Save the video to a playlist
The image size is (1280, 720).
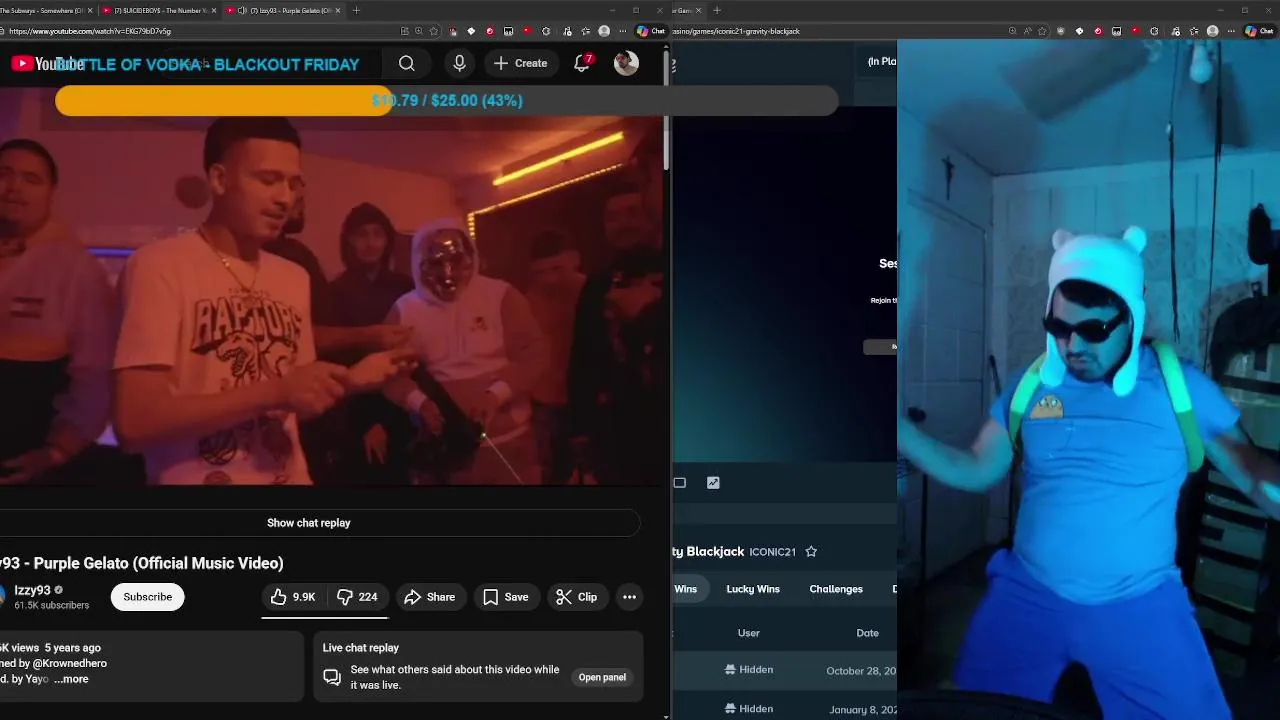(x=505, y=597)
